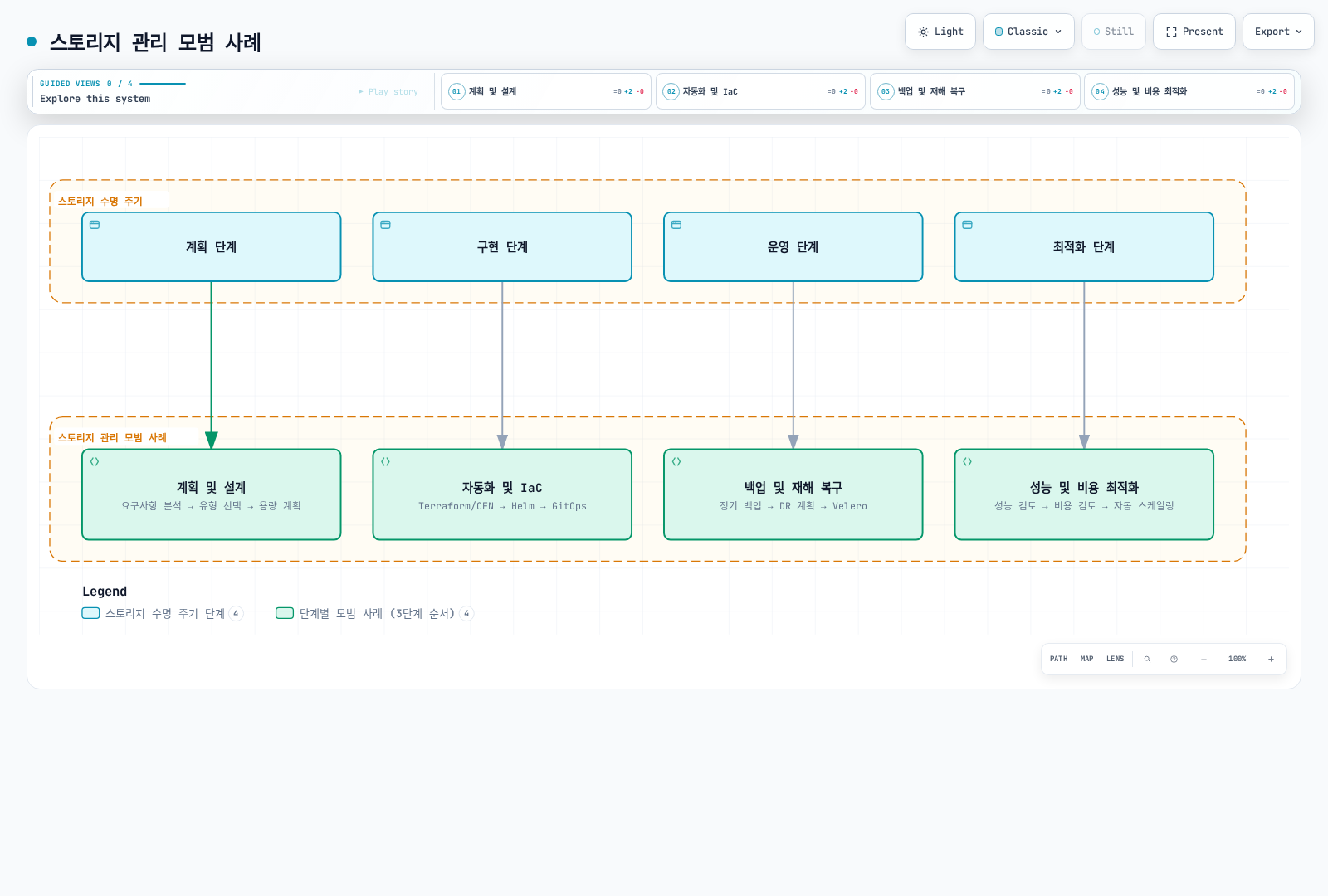Click the 최적화 단계 node

pyautogui.click(x=1084, y=247)
